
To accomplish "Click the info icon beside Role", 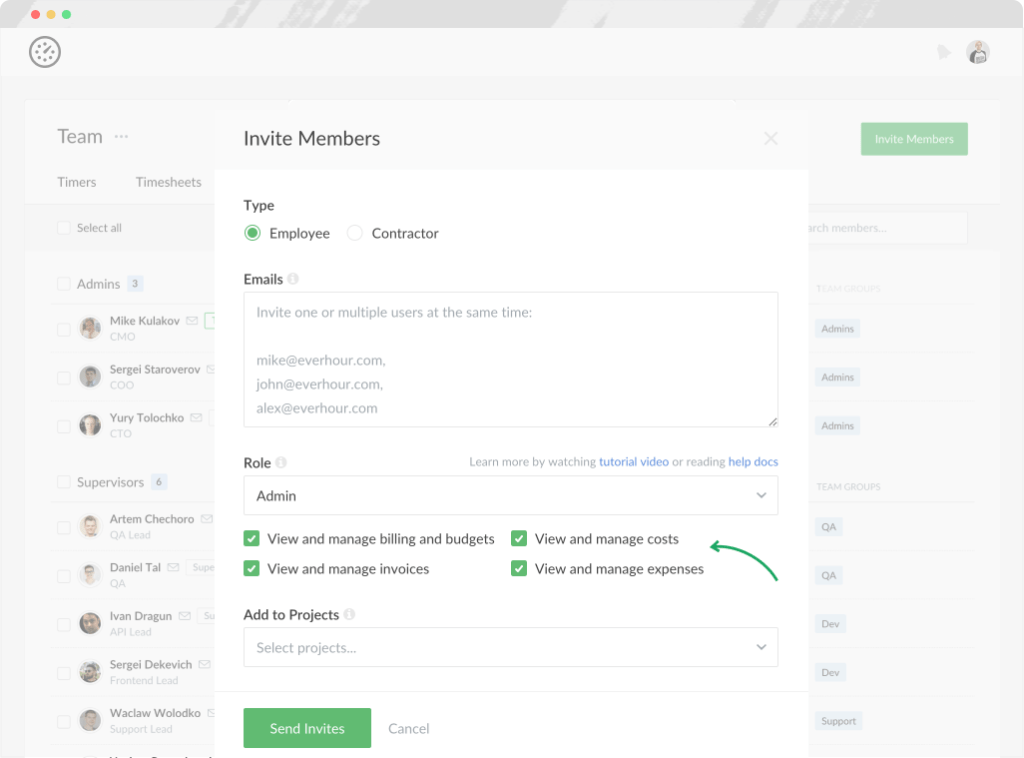I will coord(281,462).
